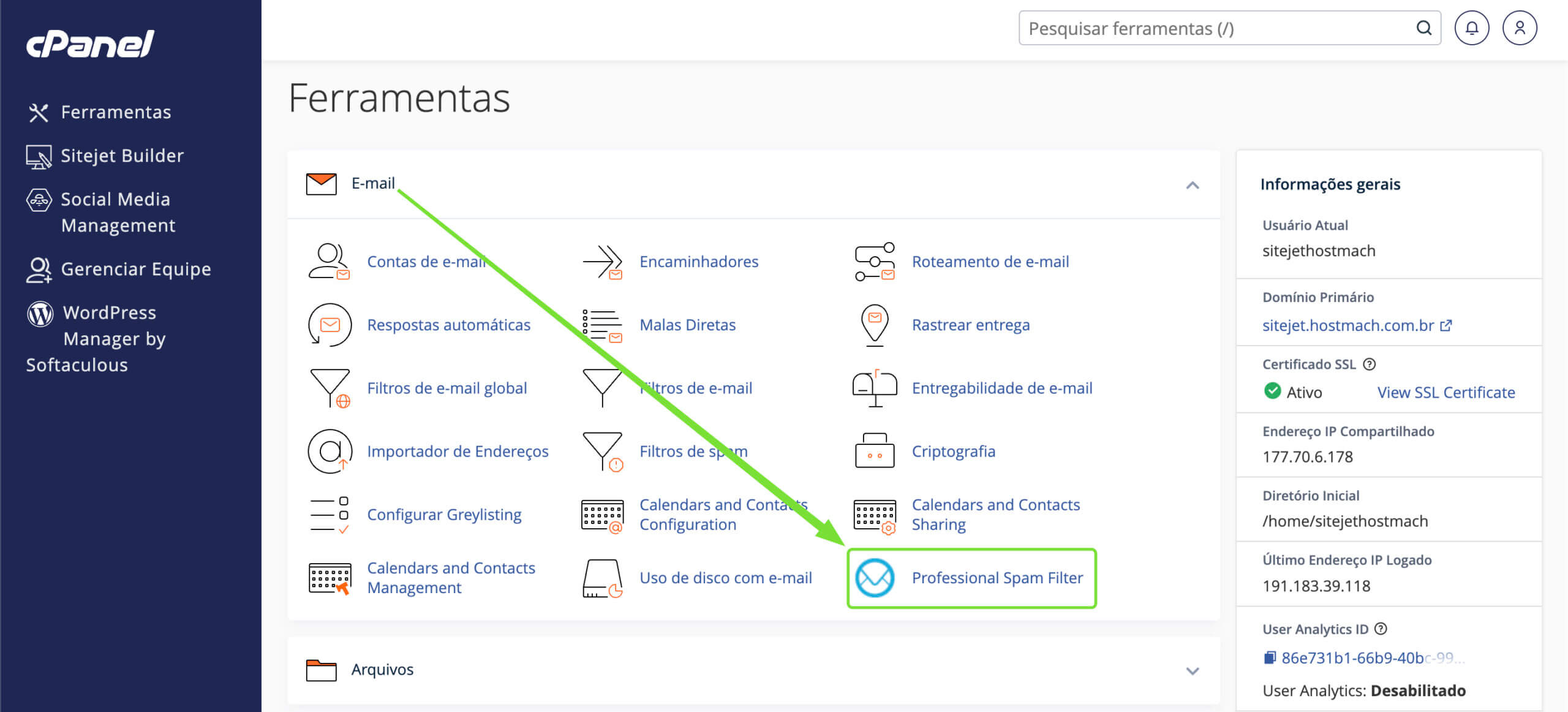Click the Roteamento de e-mail icon
Image resolution: width=1568 pixels, height=712 pixels.
click(875, 262)
